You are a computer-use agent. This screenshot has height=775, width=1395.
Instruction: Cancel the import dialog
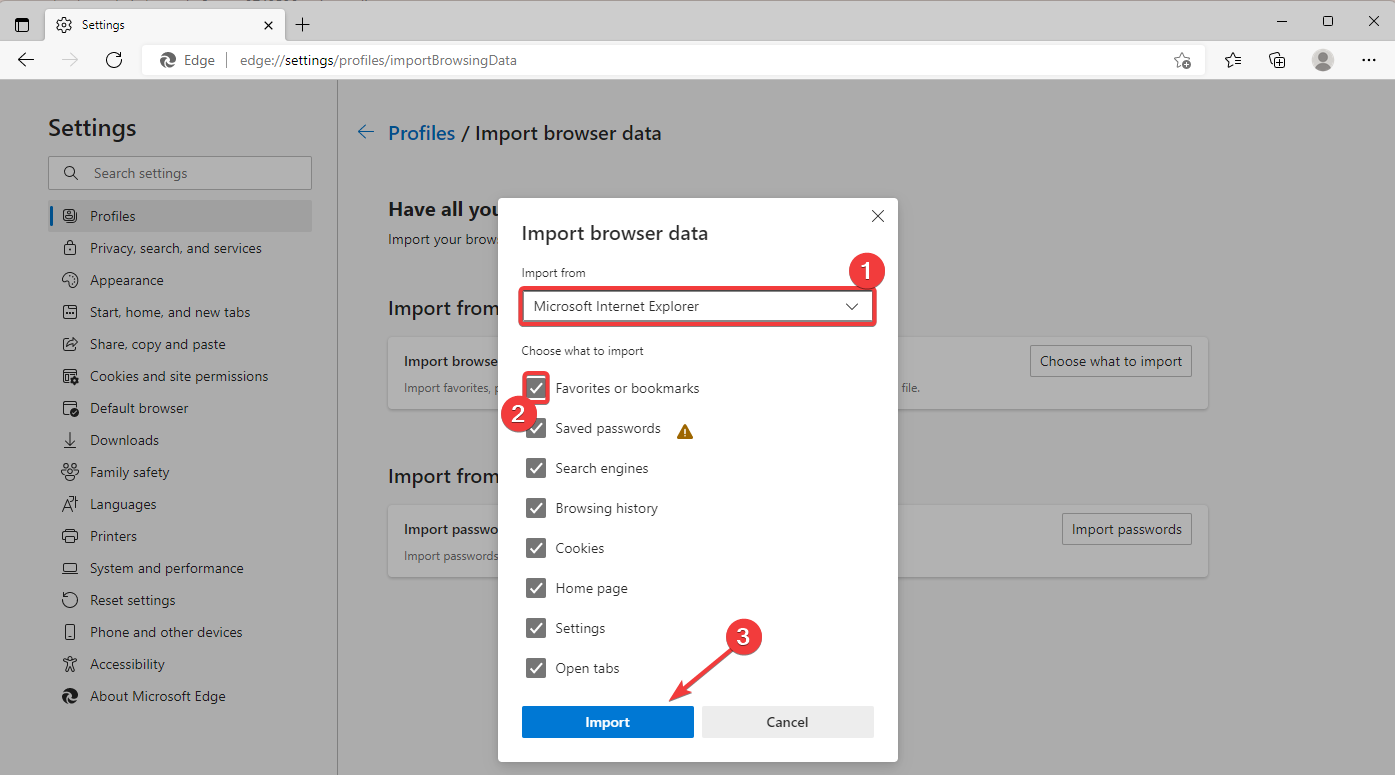[x=787, y=722]
